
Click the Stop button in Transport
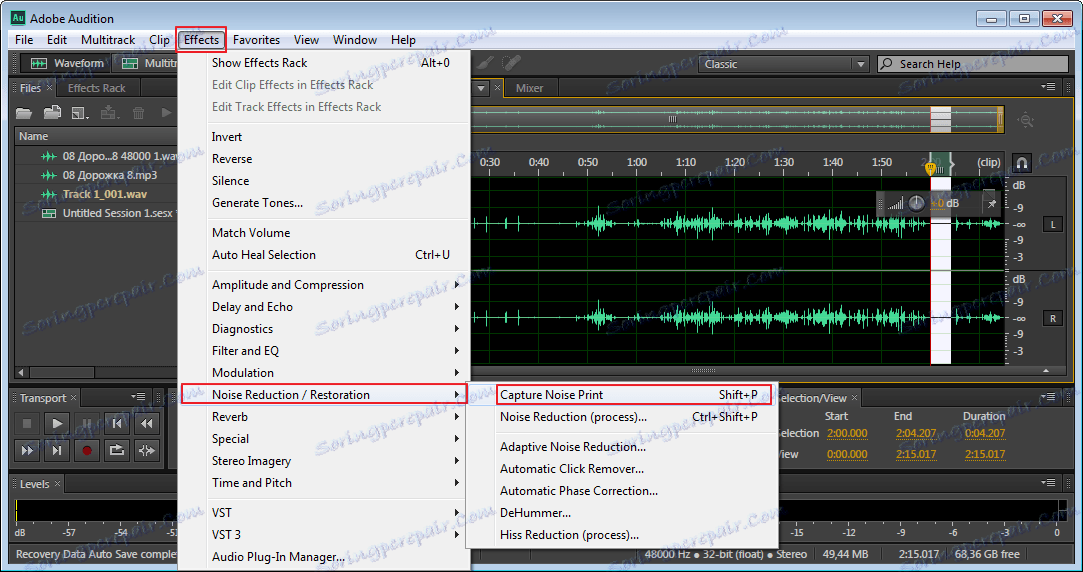[27, 423]
